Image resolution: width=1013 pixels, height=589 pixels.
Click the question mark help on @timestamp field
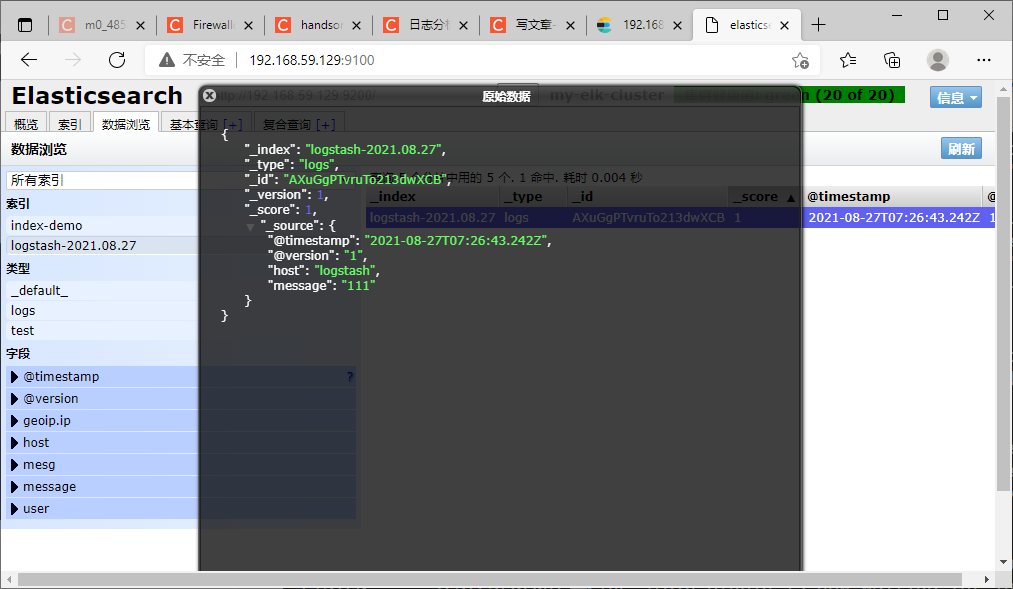coord(350,377)
